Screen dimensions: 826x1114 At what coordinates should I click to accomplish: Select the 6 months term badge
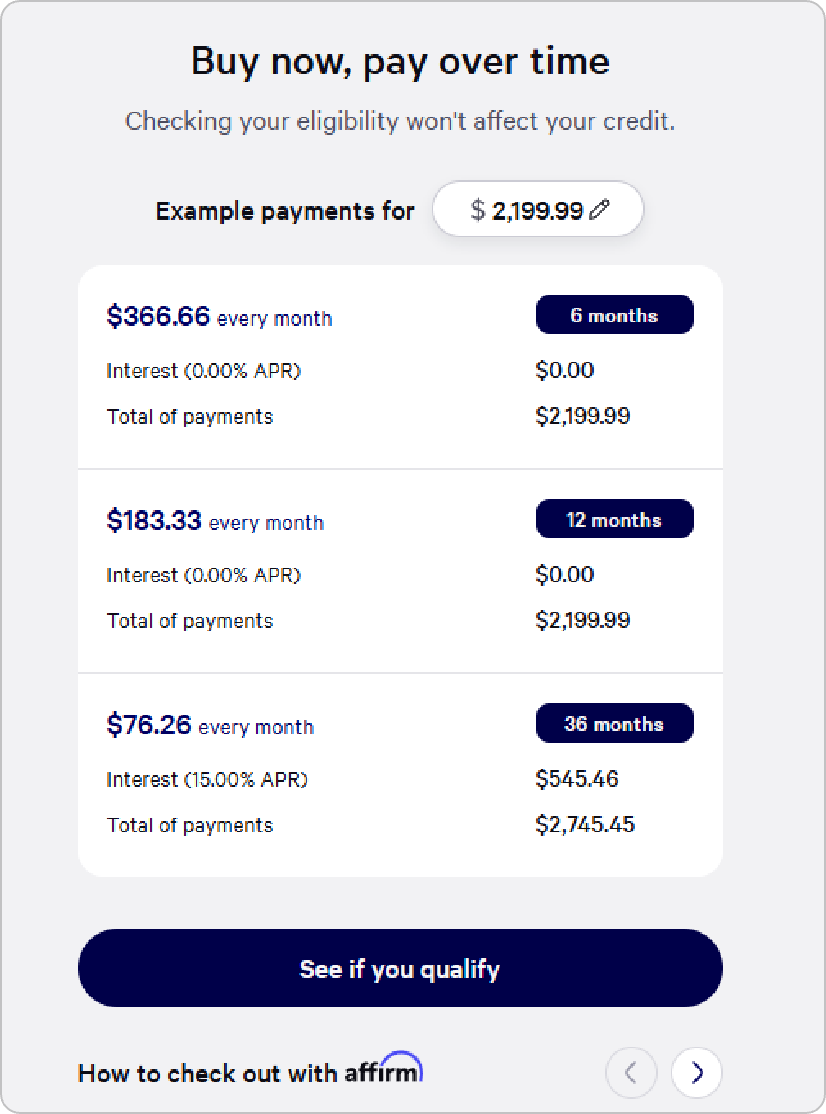614,315
